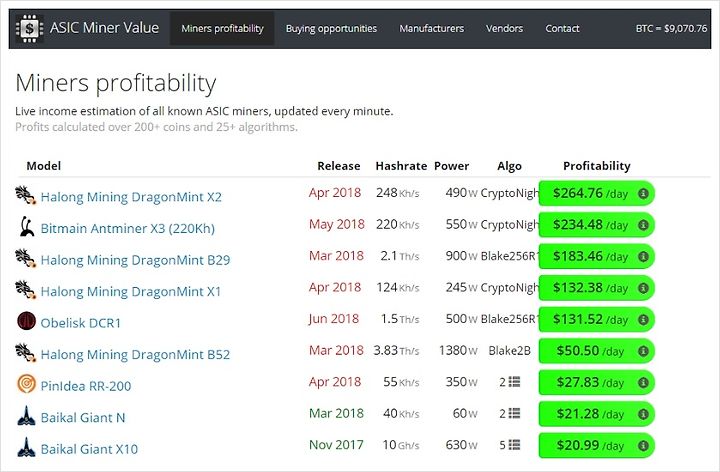This screenshot has width=720, height=472.
Task: Open the Vendors menu item
Action: (x=504, y=28)
